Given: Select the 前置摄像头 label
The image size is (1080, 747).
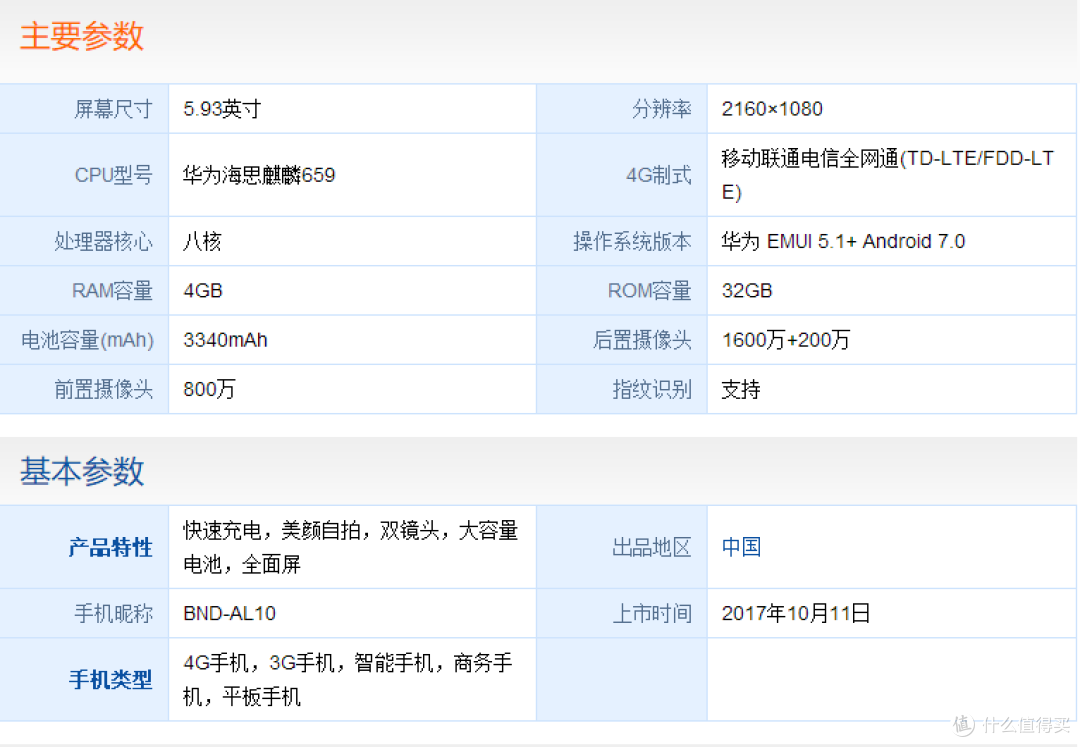Looking at the screenshot, I should (x=103, y=390).
